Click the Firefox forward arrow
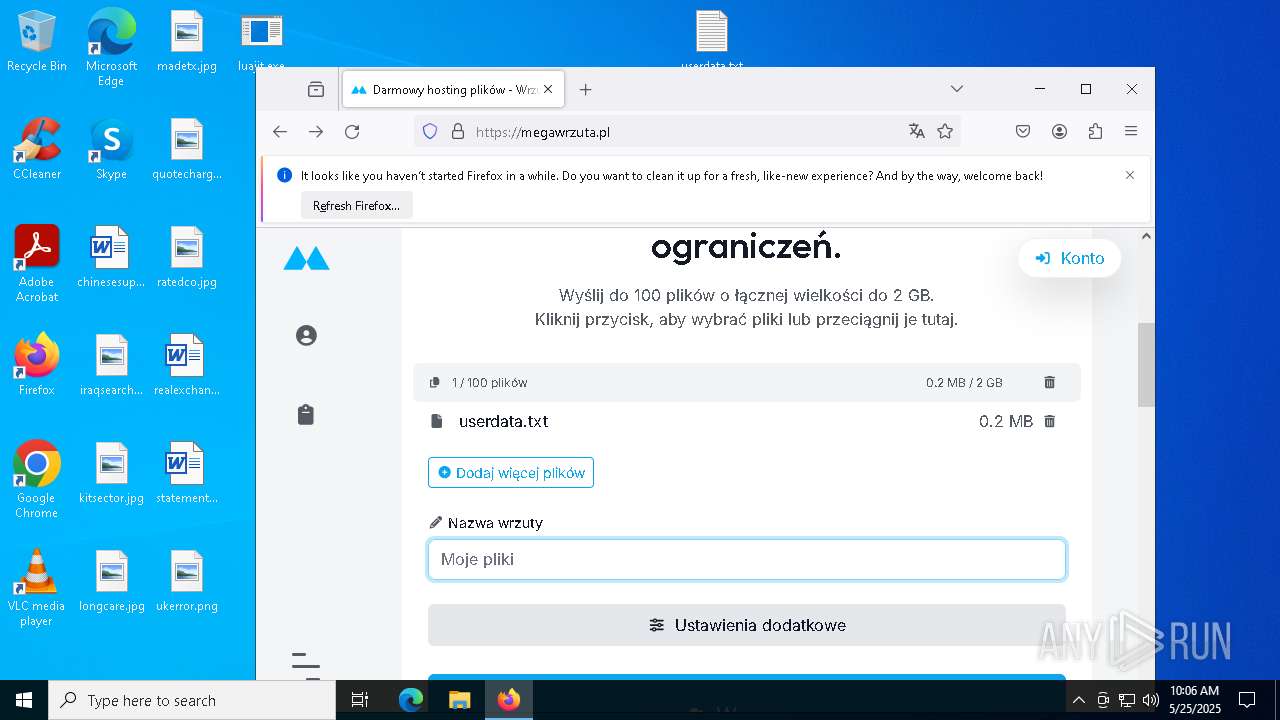 [316, 131]
